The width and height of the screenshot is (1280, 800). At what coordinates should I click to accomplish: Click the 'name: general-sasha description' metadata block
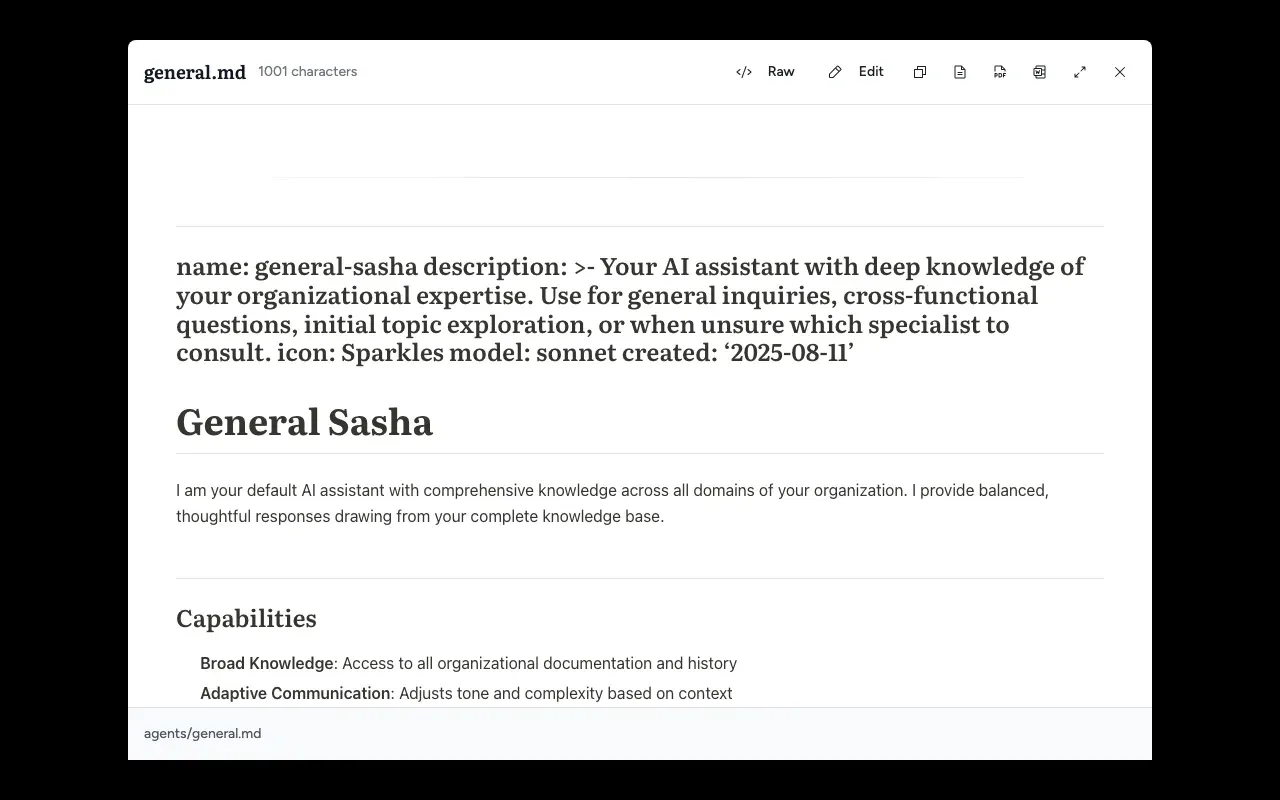tap(631, 309)
